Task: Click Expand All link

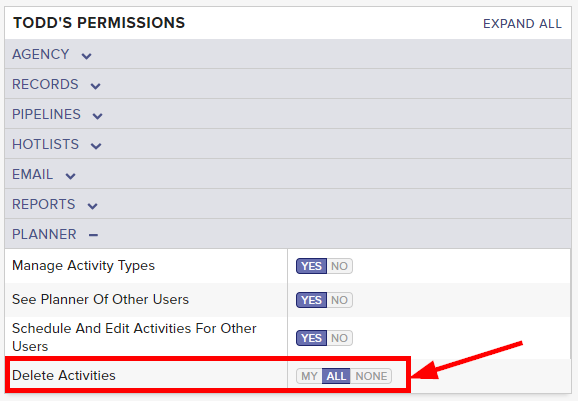Action: point(522,24)
